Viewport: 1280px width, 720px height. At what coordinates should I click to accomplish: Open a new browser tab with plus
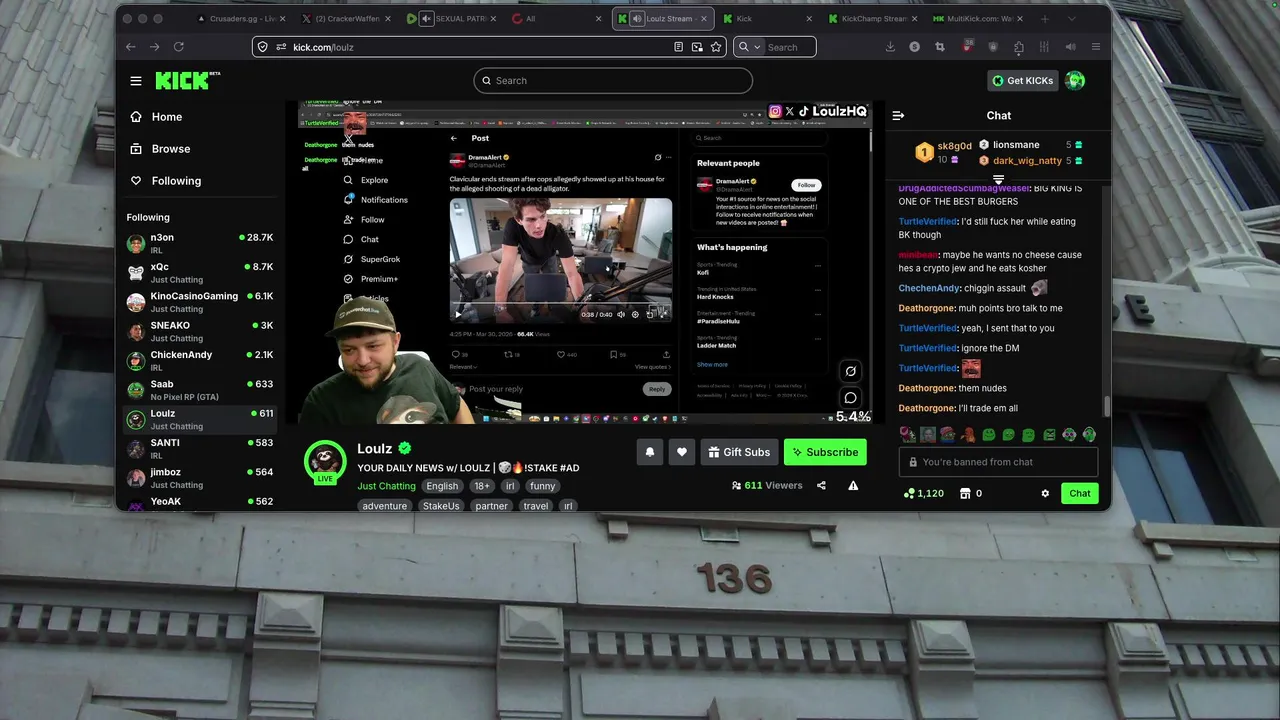(x=1045, y=19)
